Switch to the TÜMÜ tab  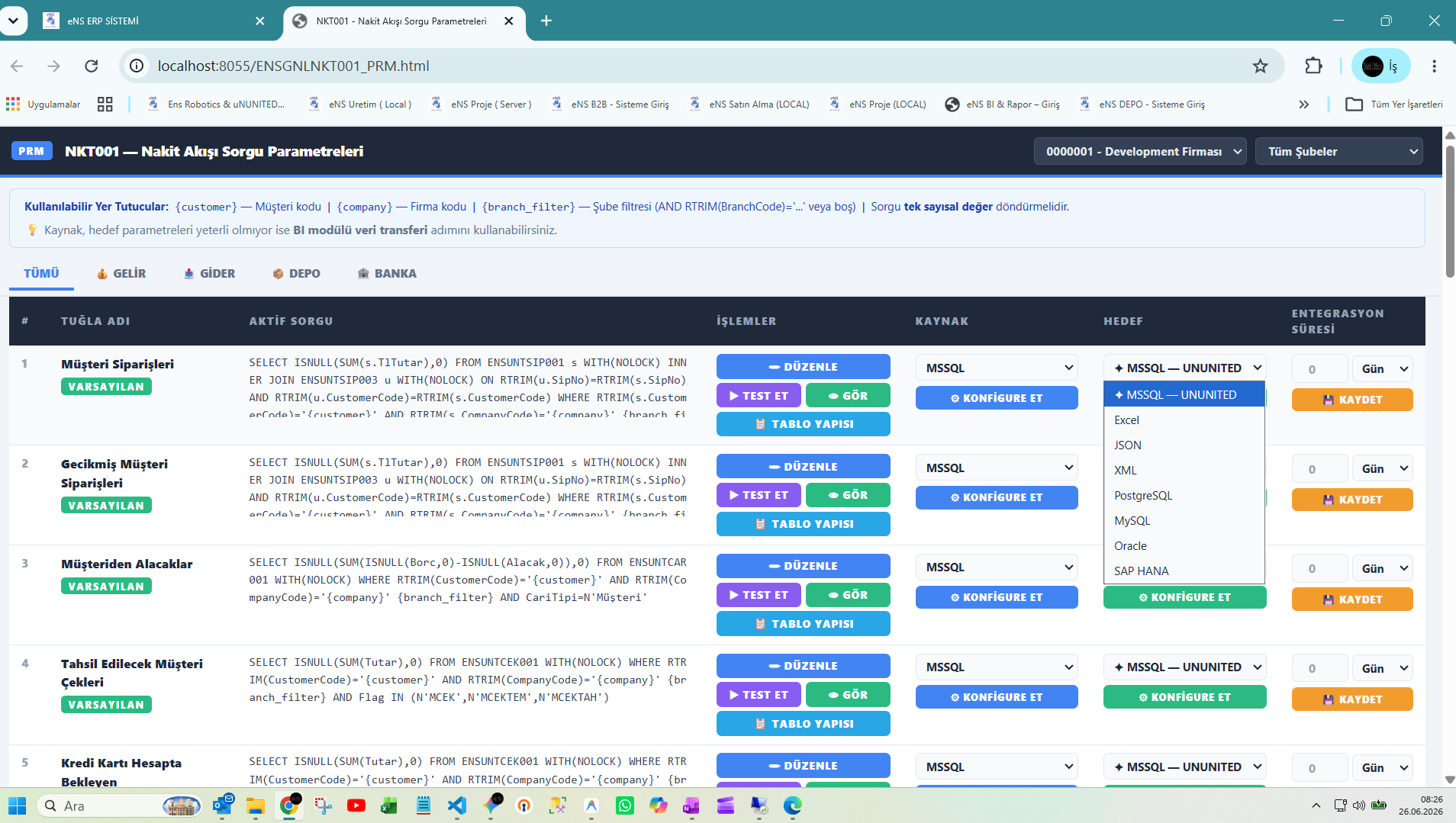pyautogui.click(x=41, y=273)
